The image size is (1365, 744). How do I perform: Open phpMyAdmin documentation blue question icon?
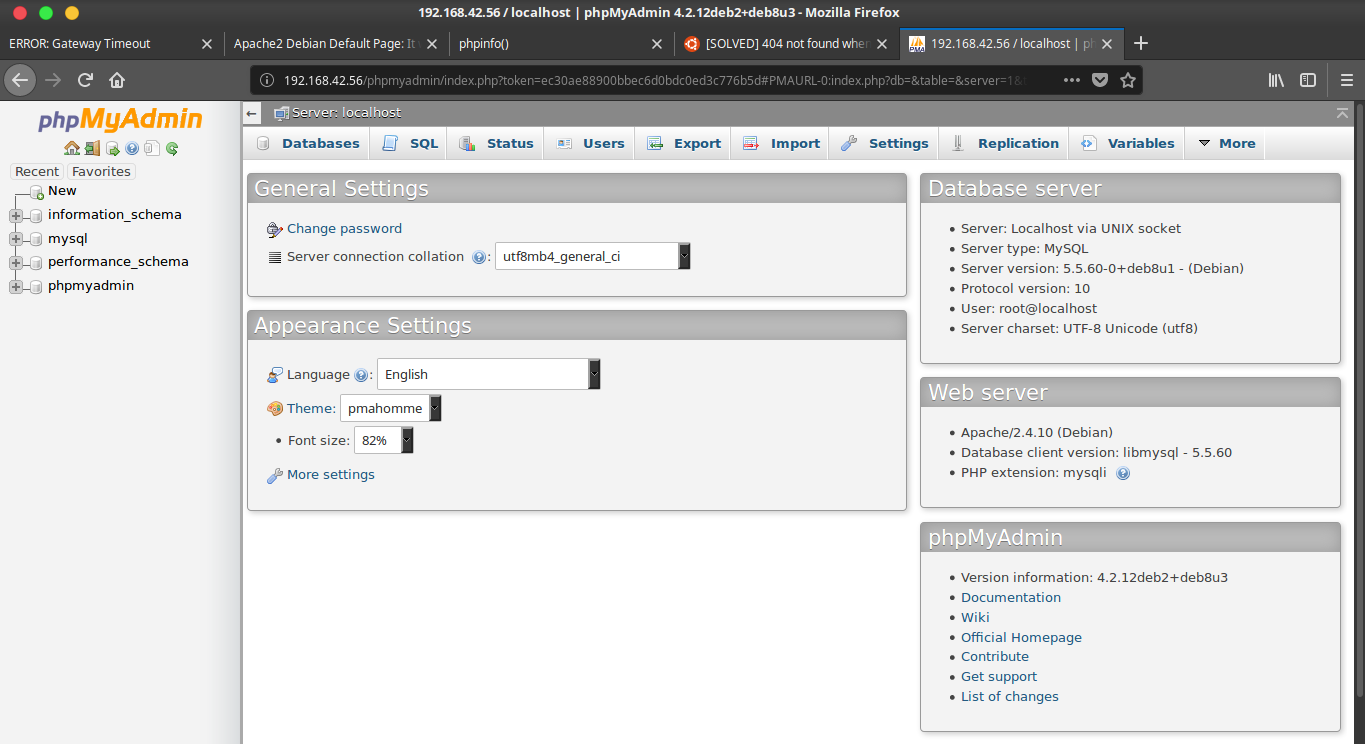coord(132,148)
